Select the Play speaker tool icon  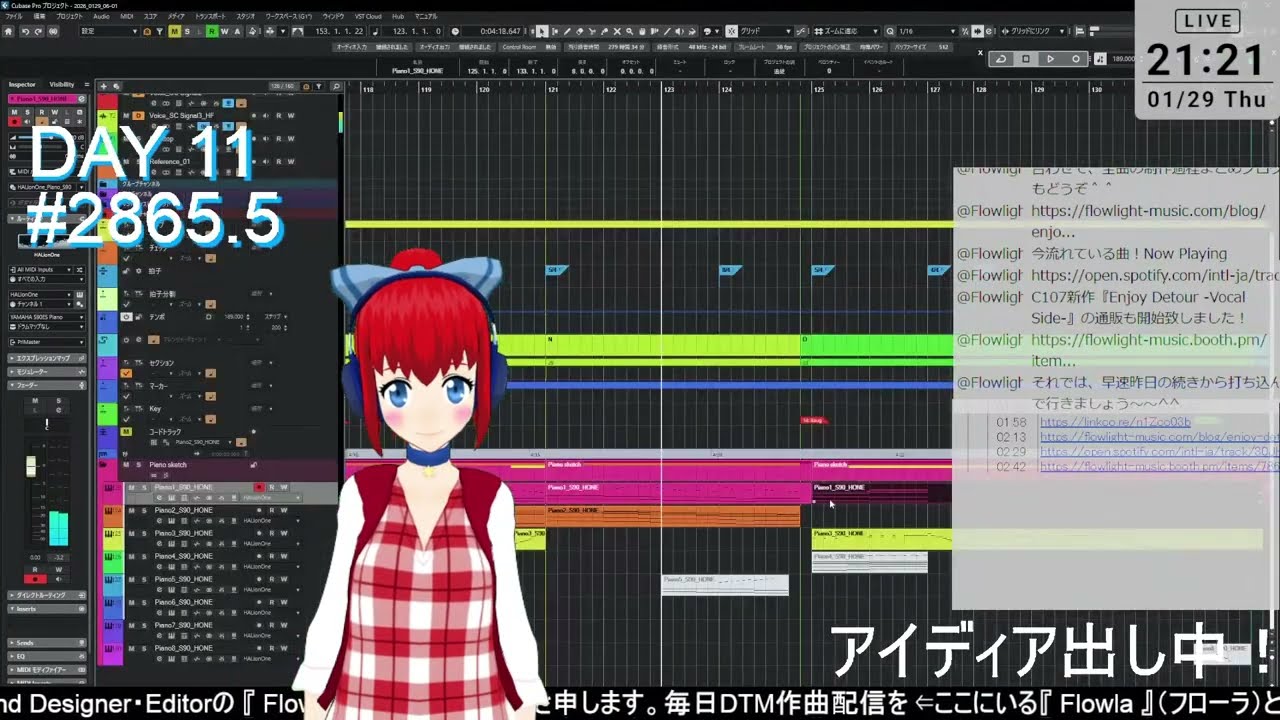[x=679, y=31]
